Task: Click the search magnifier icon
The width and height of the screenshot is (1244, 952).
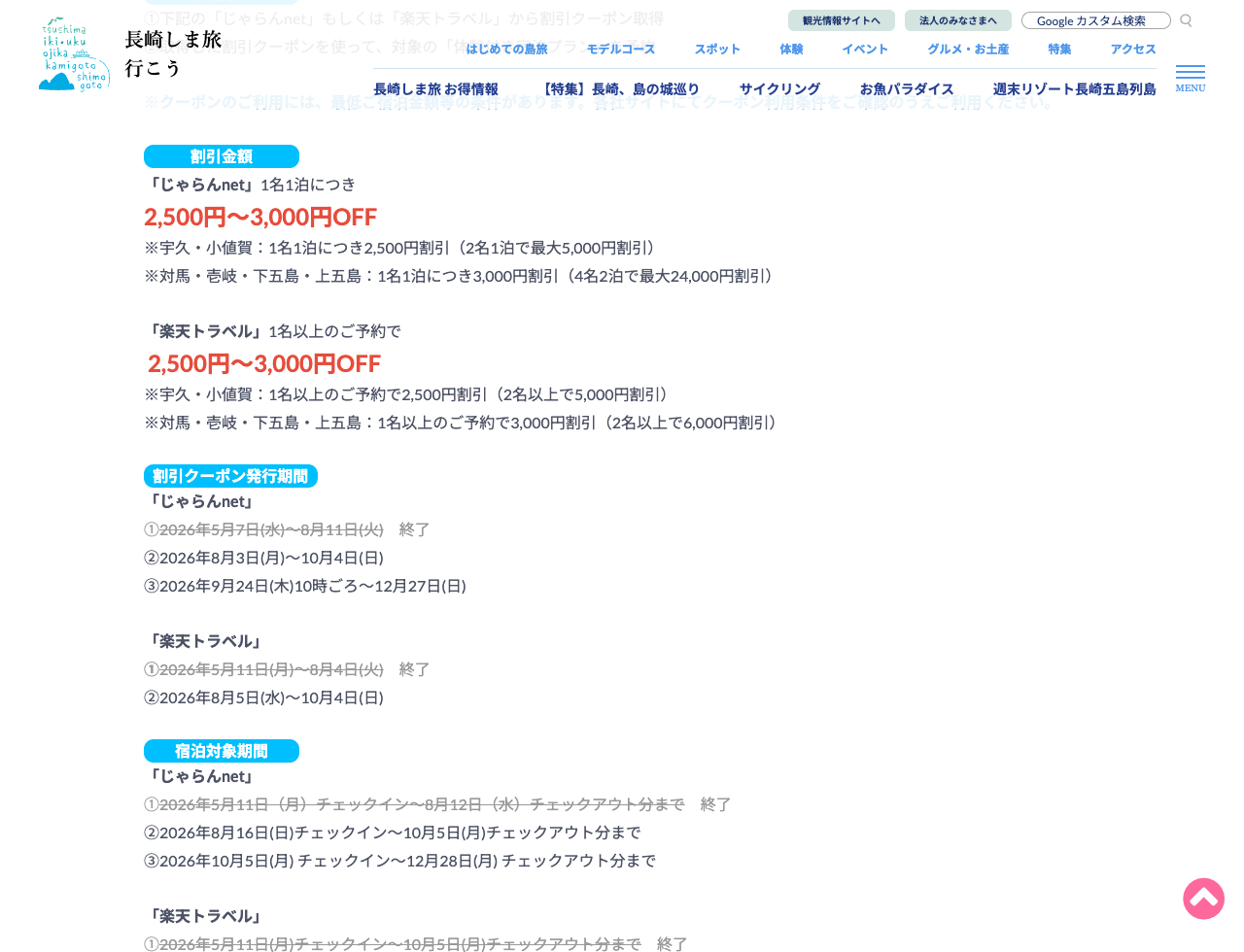Action: (x=1186, y=20)
